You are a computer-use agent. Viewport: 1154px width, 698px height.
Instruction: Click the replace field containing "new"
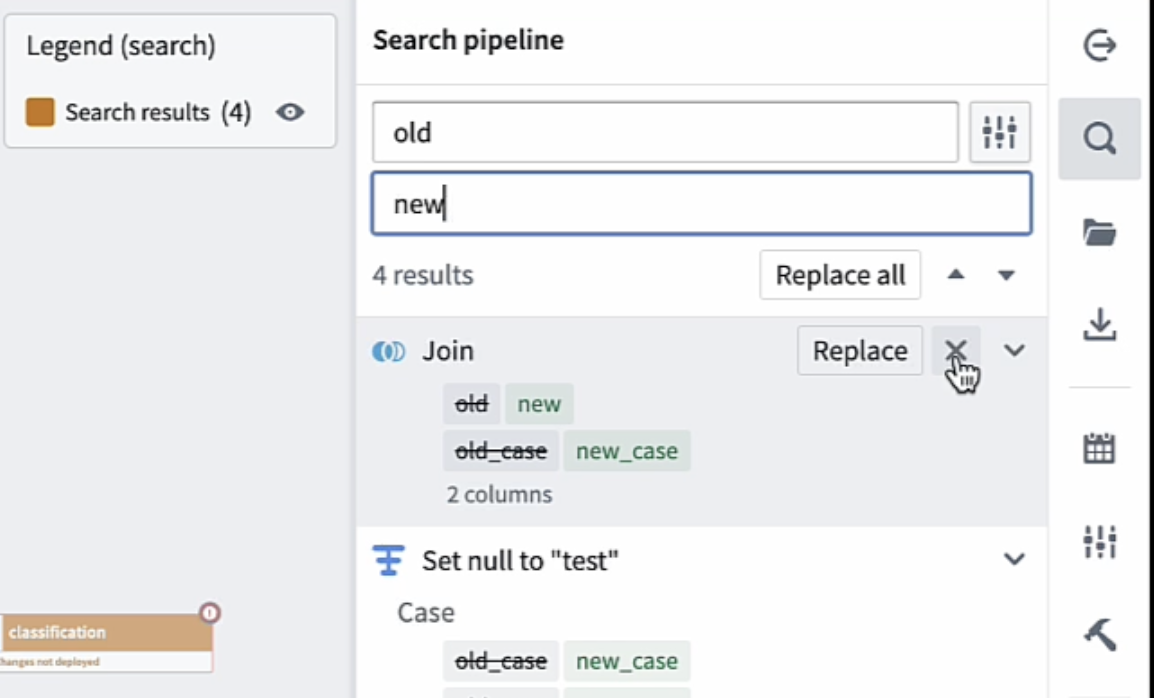[x=701, y=204]
